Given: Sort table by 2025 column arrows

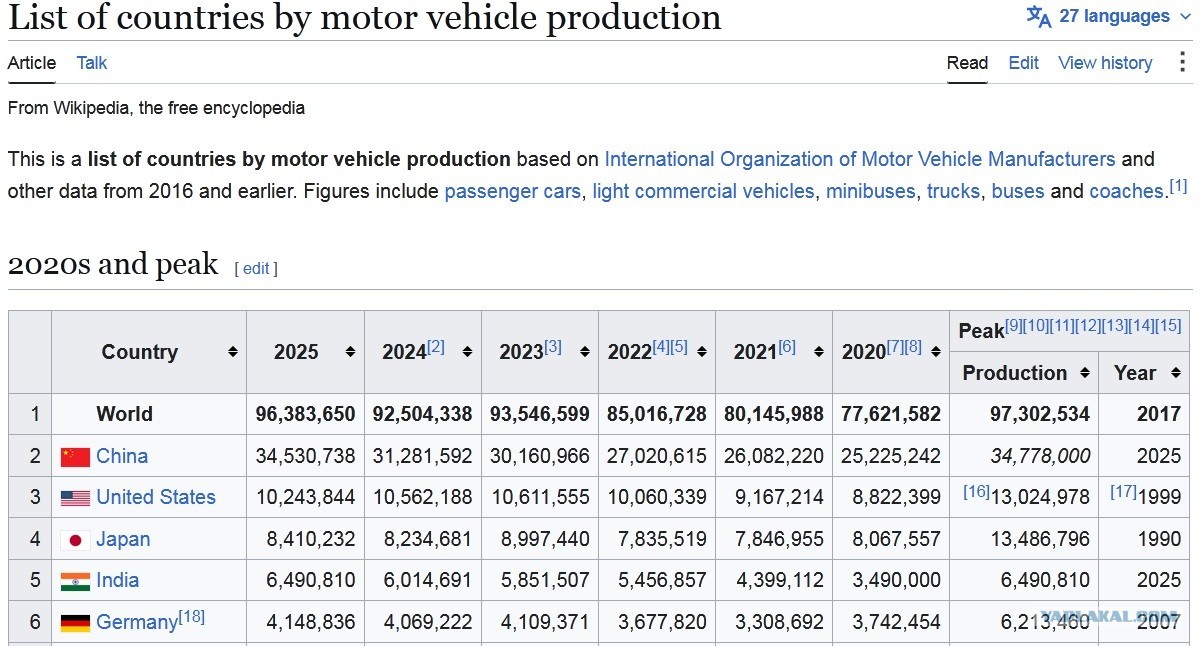Looking at the screenshot, I should 350,352.
